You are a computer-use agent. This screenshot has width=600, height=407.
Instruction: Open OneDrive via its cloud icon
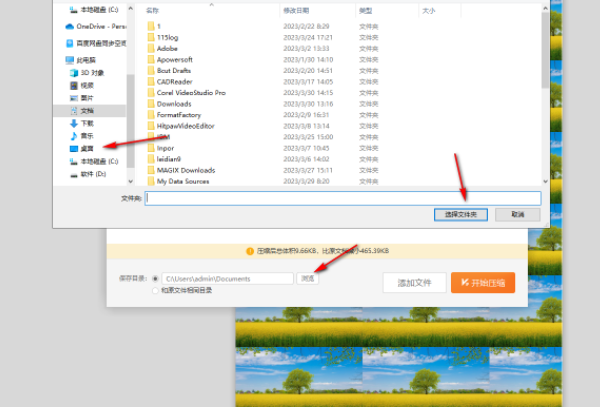click(x=69, y=26)
